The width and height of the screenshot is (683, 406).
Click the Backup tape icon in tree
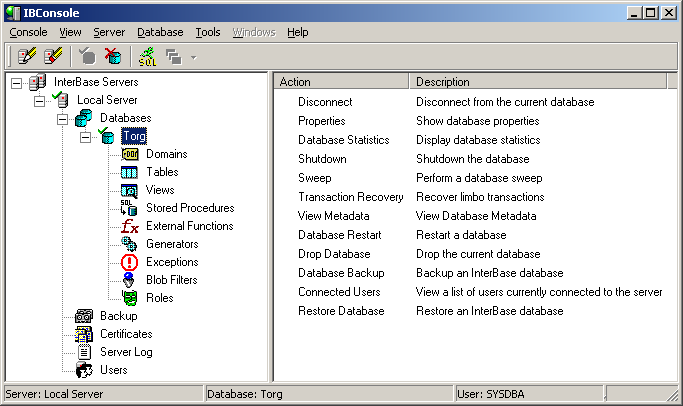click(x=84, y=316)
